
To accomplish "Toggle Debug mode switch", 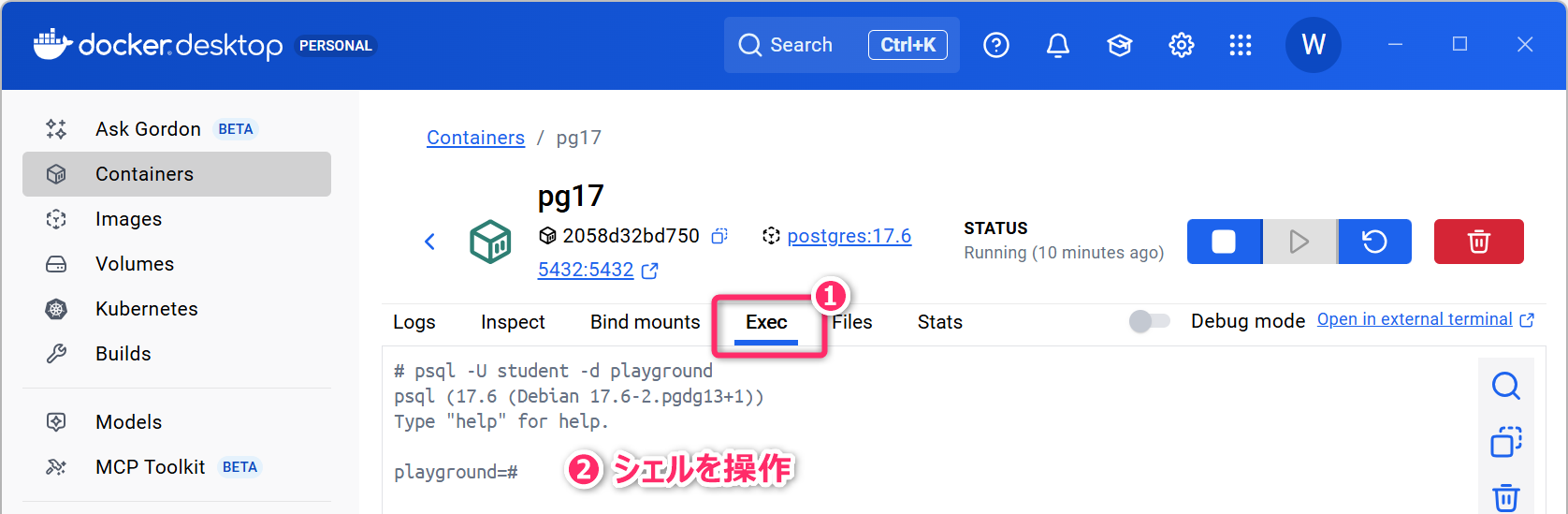I will coord(1149,321).
